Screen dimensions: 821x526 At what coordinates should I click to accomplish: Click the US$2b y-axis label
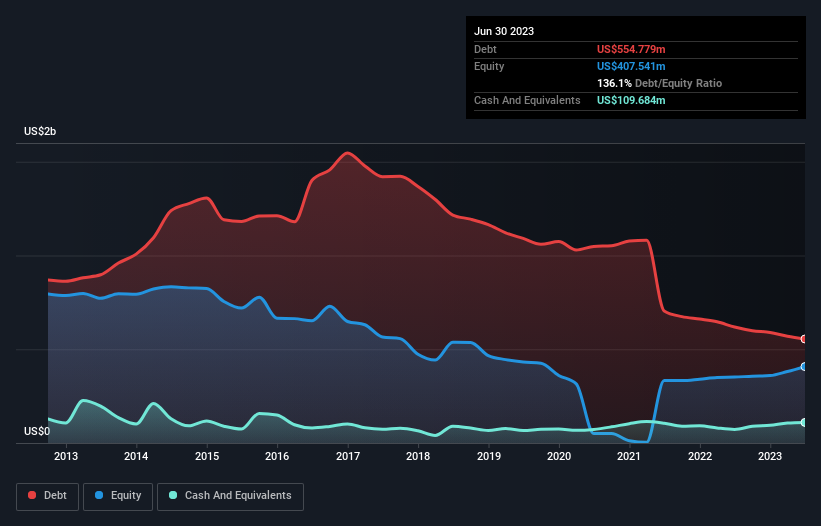click(40, 131)
